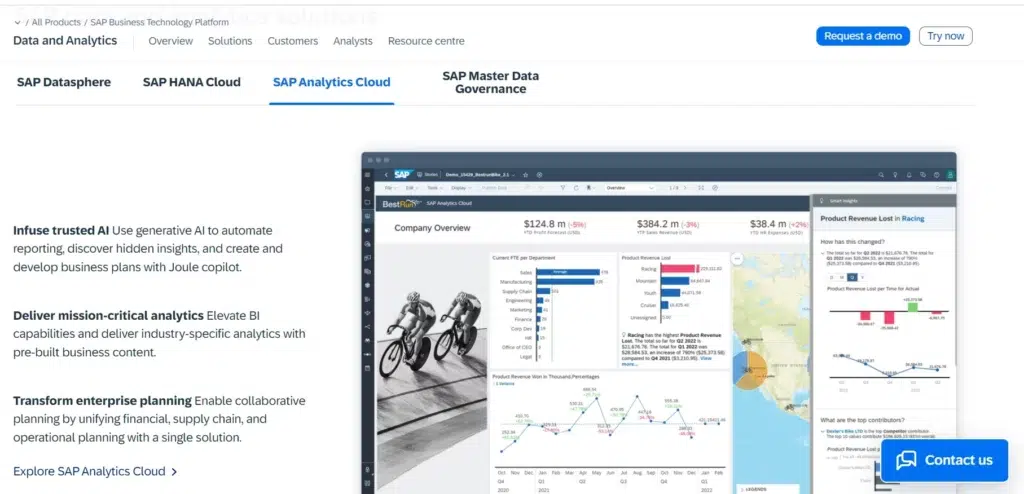Open the File menu in dashboard toolbar
The image size is (1024, 494).
pyautogui.click(x=390, y=188)
